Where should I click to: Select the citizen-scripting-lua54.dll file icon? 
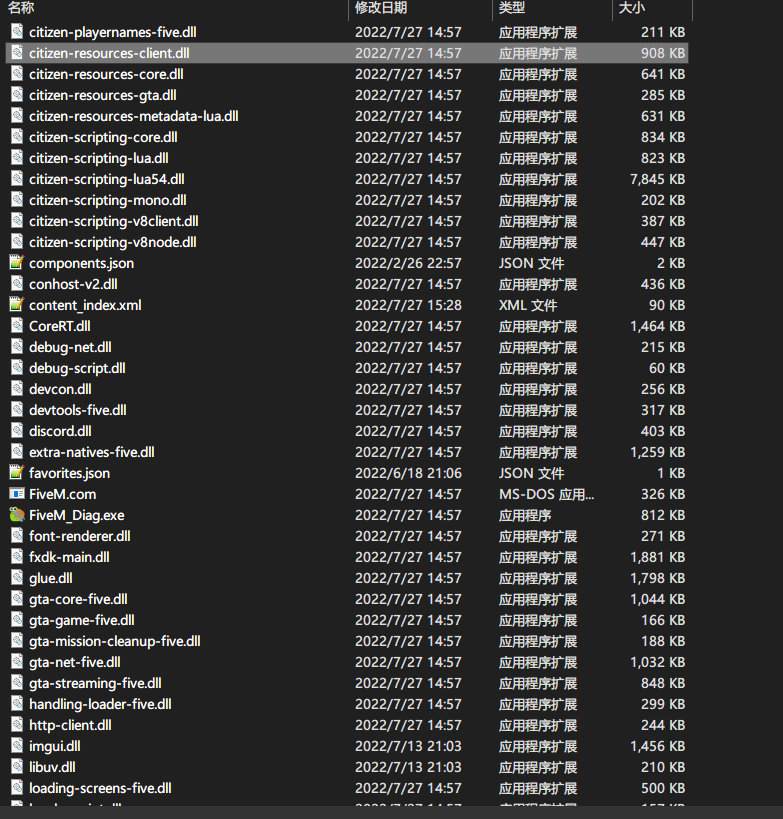click(x=17, y=179)
